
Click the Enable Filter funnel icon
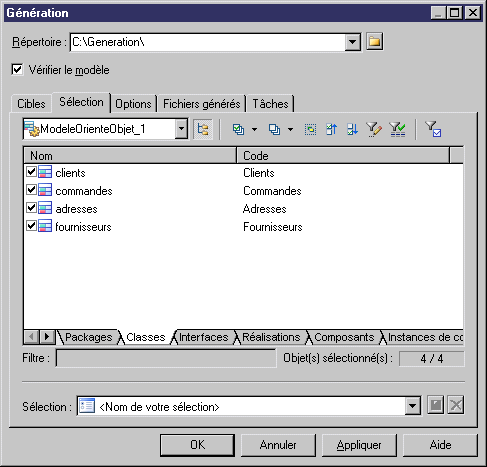click(x=397, y=129)
